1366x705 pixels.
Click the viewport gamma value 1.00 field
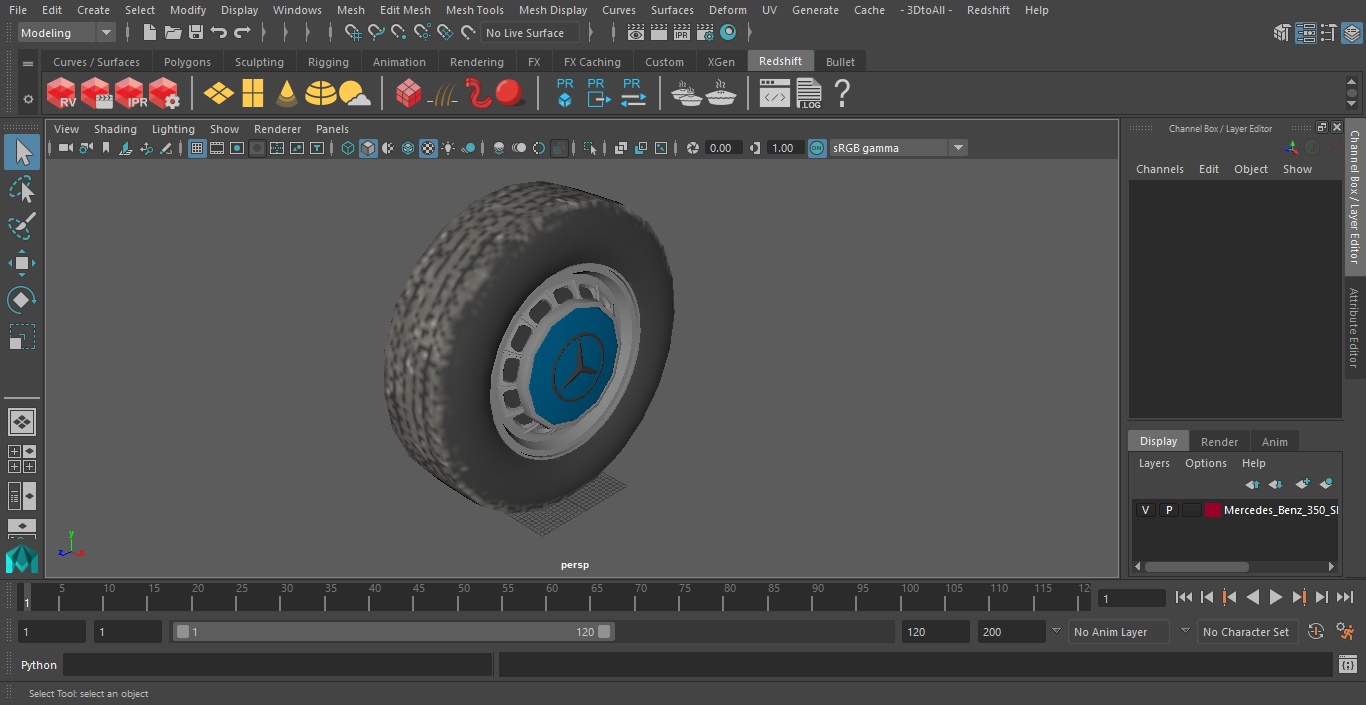pos(784,148)
